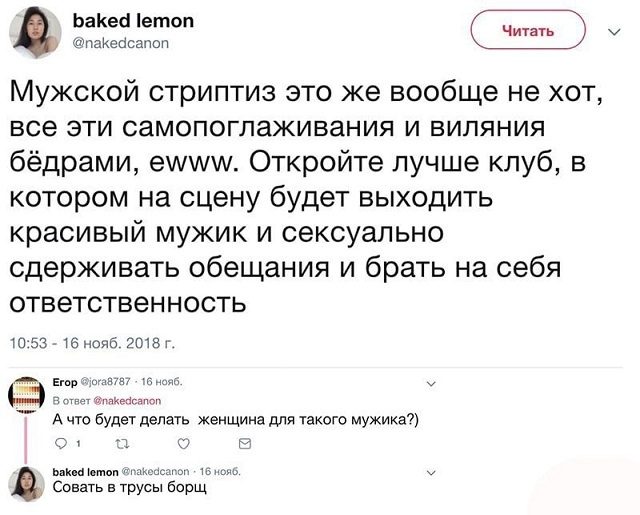The width and height of the screenshot is (640, 515).
Task: Open the @jora8787 handle link
Action: click(x=107, y=381)
